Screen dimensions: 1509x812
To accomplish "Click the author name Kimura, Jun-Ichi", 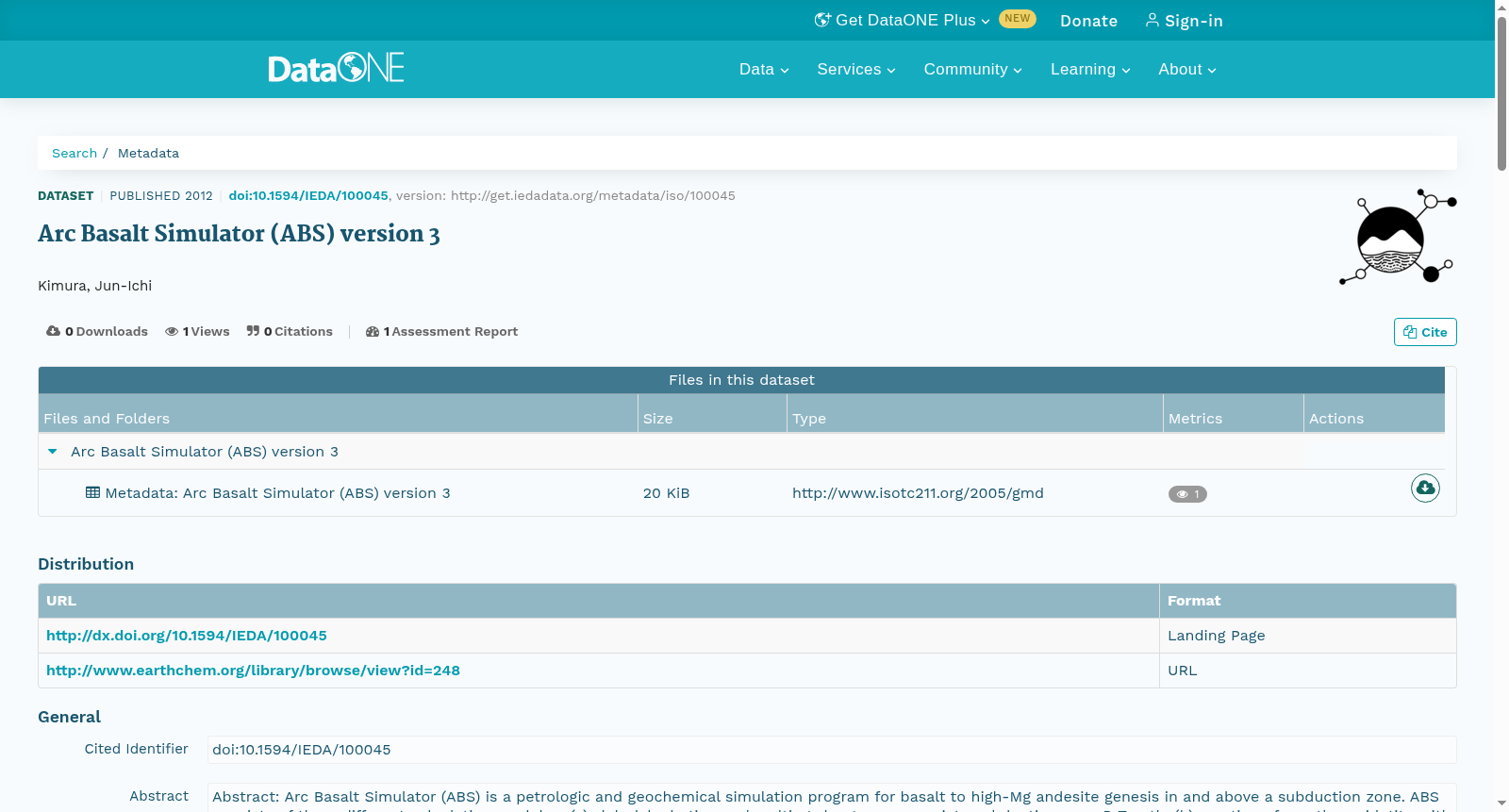I will pyautogui.click(x=94, y=286).
